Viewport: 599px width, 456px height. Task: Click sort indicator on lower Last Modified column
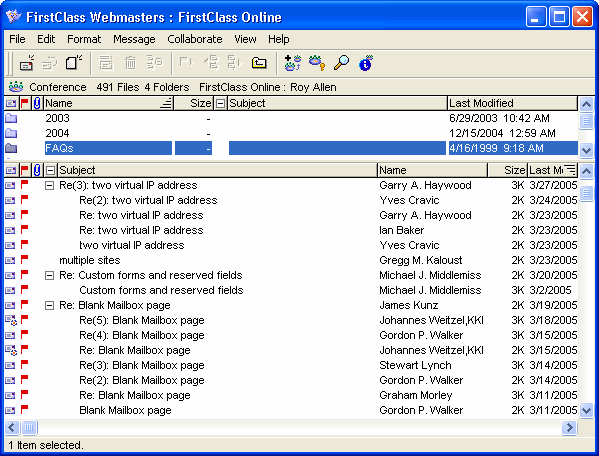point(570,170)
